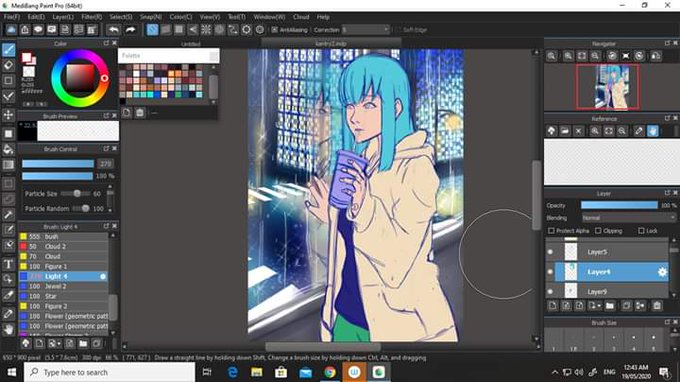
Task: Select the Magic Wand tool
Action: 8,215
